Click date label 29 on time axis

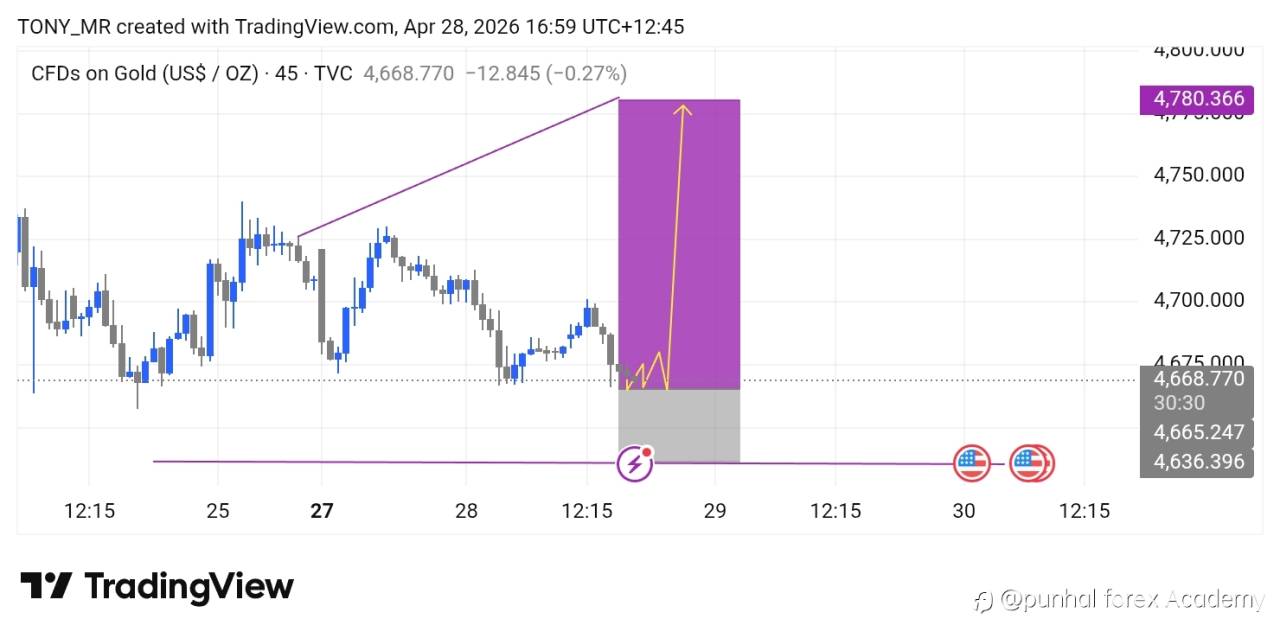(x=715, y=511)
